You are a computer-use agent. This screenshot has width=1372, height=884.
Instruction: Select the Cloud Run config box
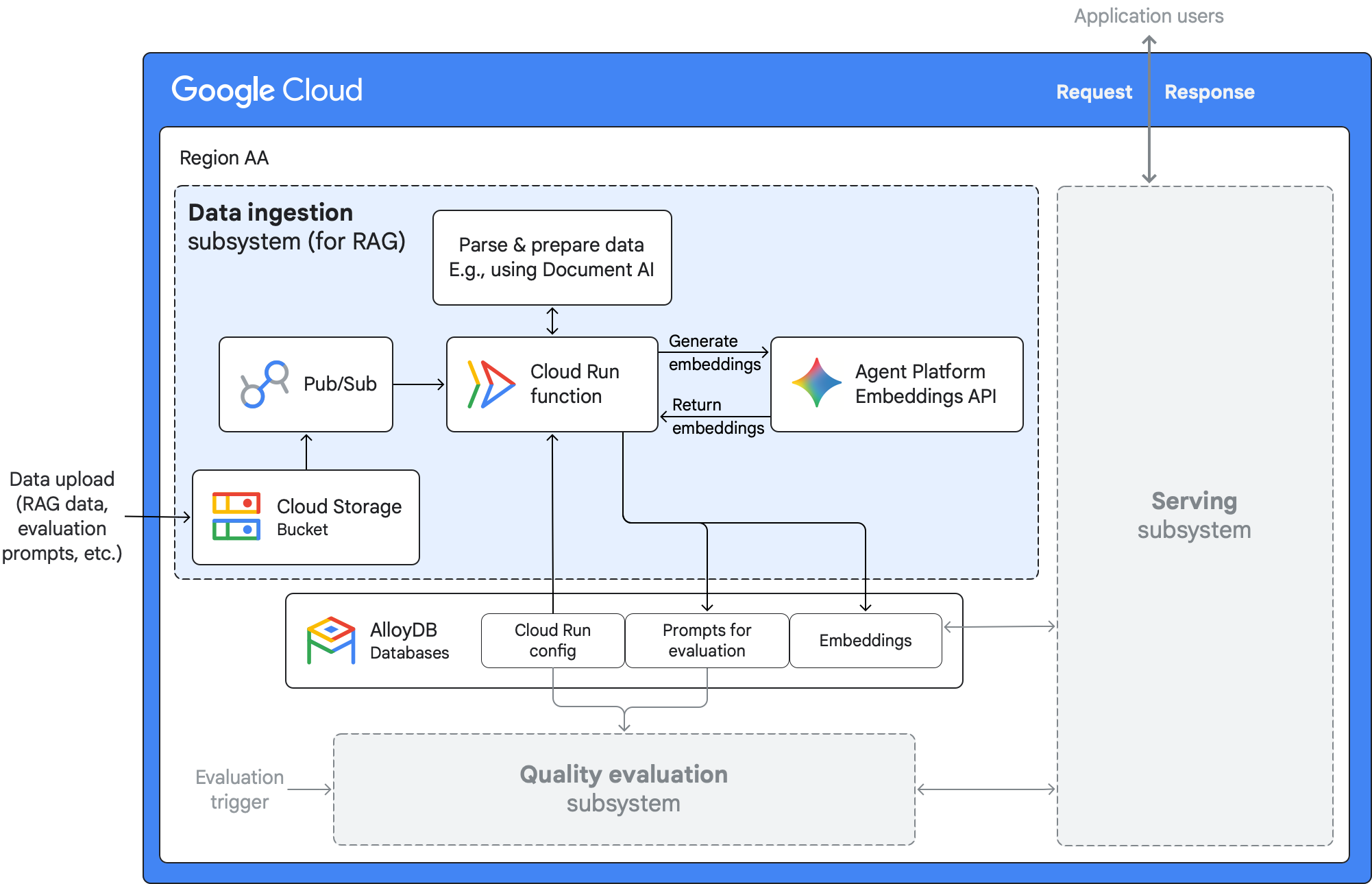(553, 641)
